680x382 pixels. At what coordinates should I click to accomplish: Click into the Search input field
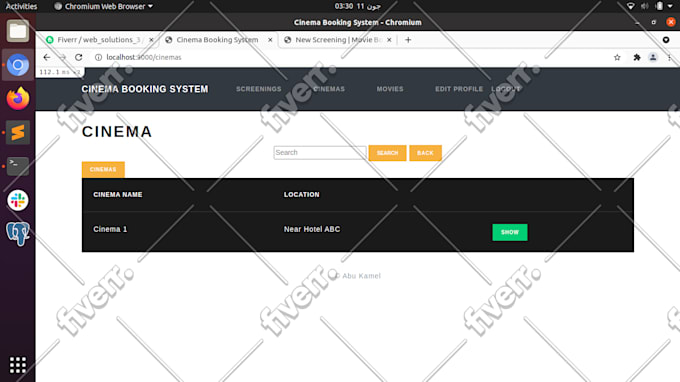click(x=320, y=153)
